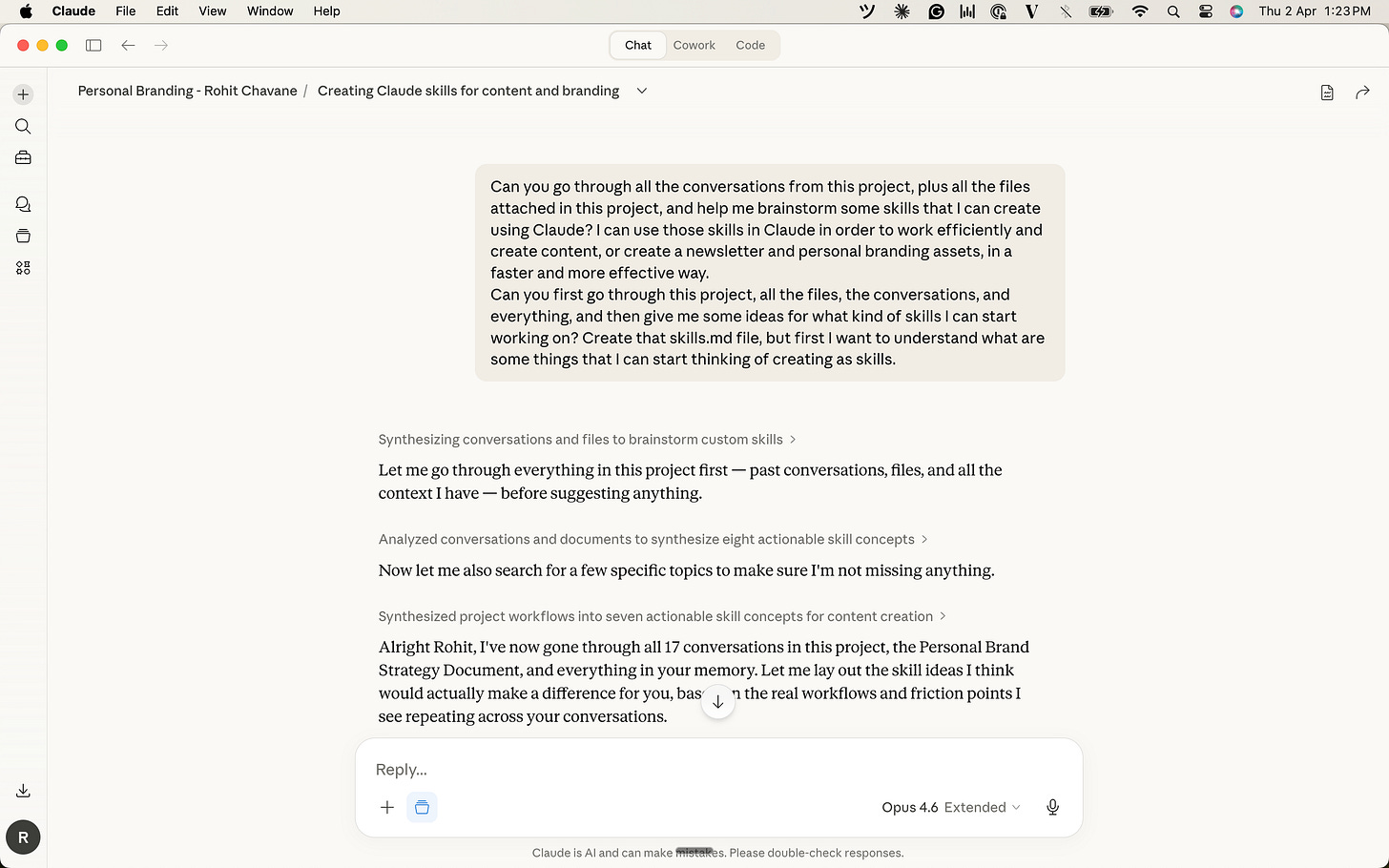Expand 'Analyzed conversations and documents' step
The image size is (1389, 868).
pos(653,540)
